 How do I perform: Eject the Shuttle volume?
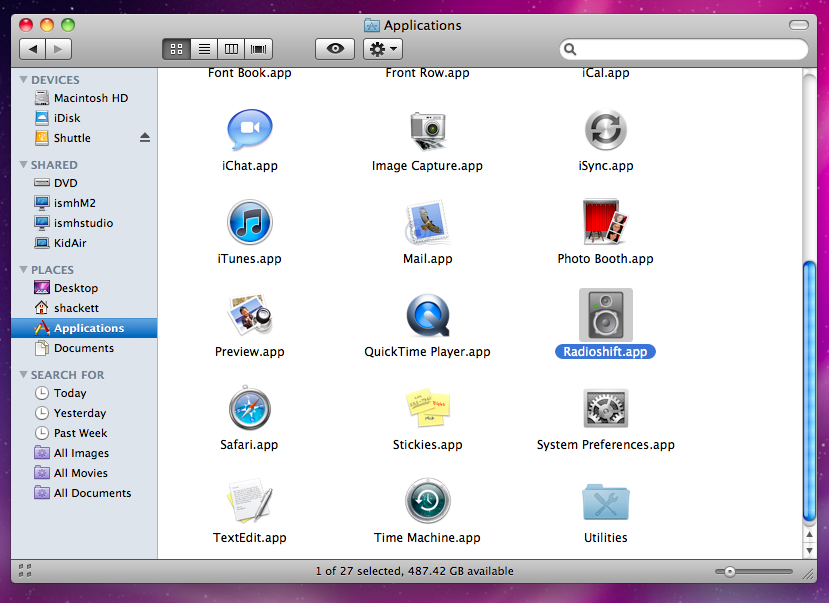pos(145,138)
